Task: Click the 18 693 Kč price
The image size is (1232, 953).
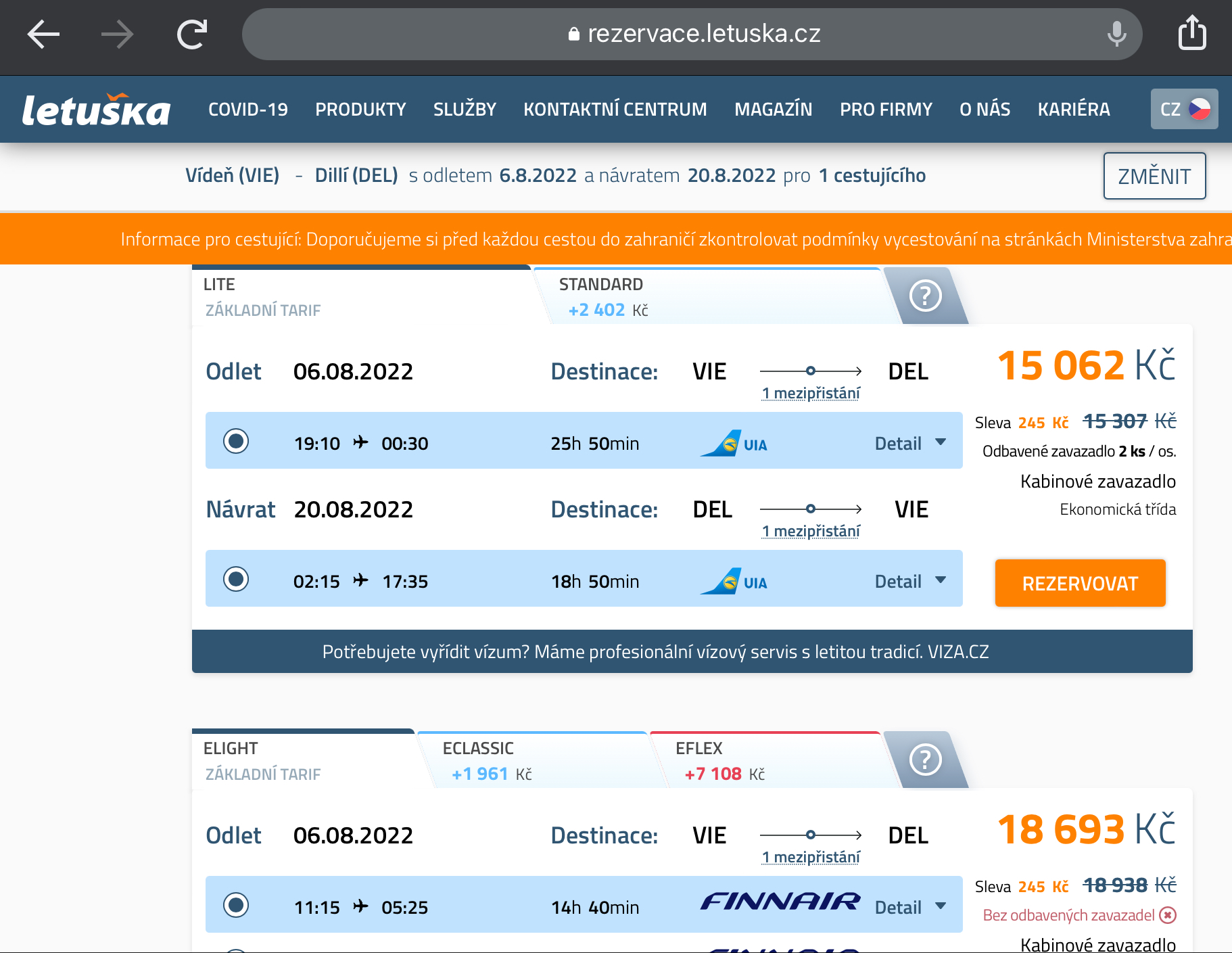Action: click(1087, 830)
